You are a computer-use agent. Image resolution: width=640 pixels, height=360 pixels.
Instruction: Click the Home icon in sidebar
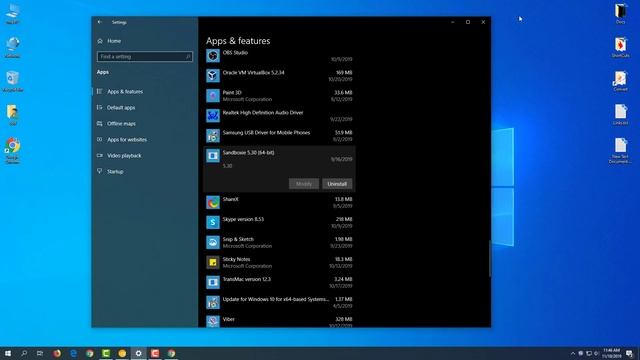coord(100,41)
